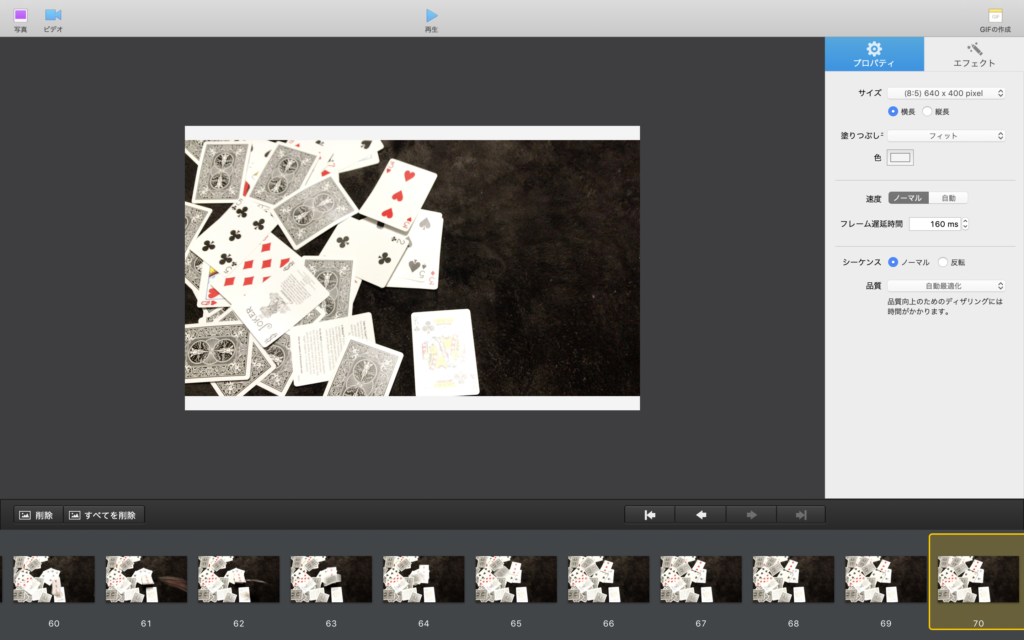
Task: Set 速度 to 自動
Action: [x=948, y=198]
